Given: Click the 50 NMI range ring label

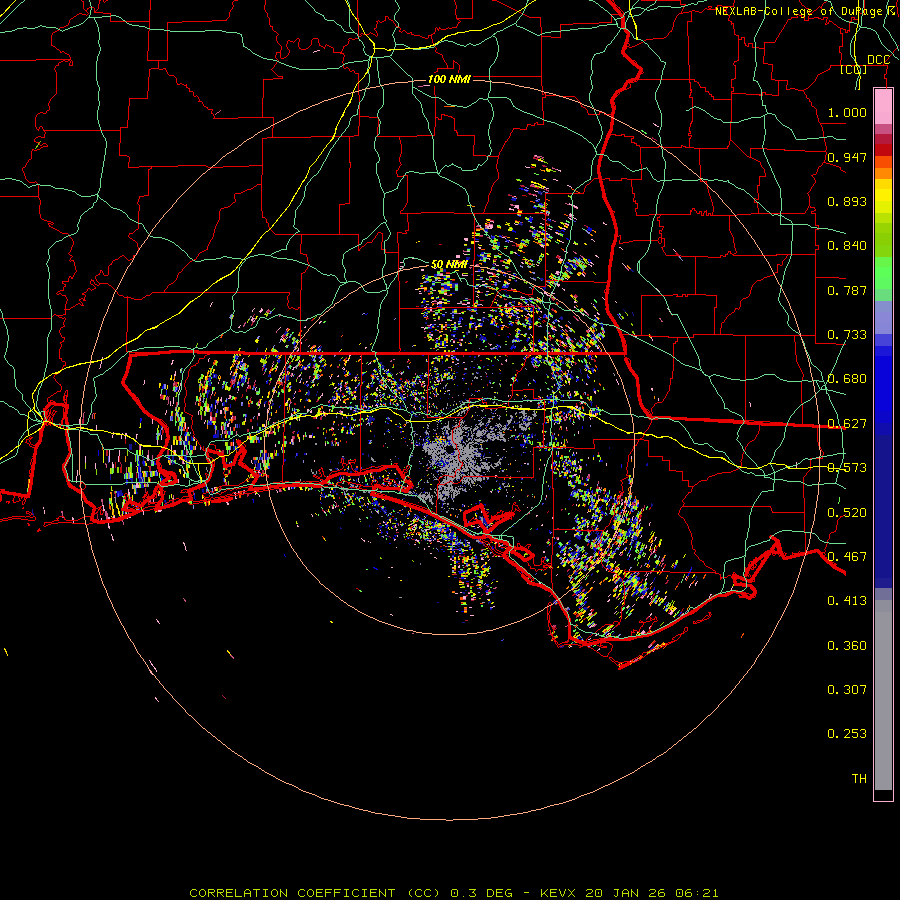Looking at the screenshot, I should click(449, 264).
